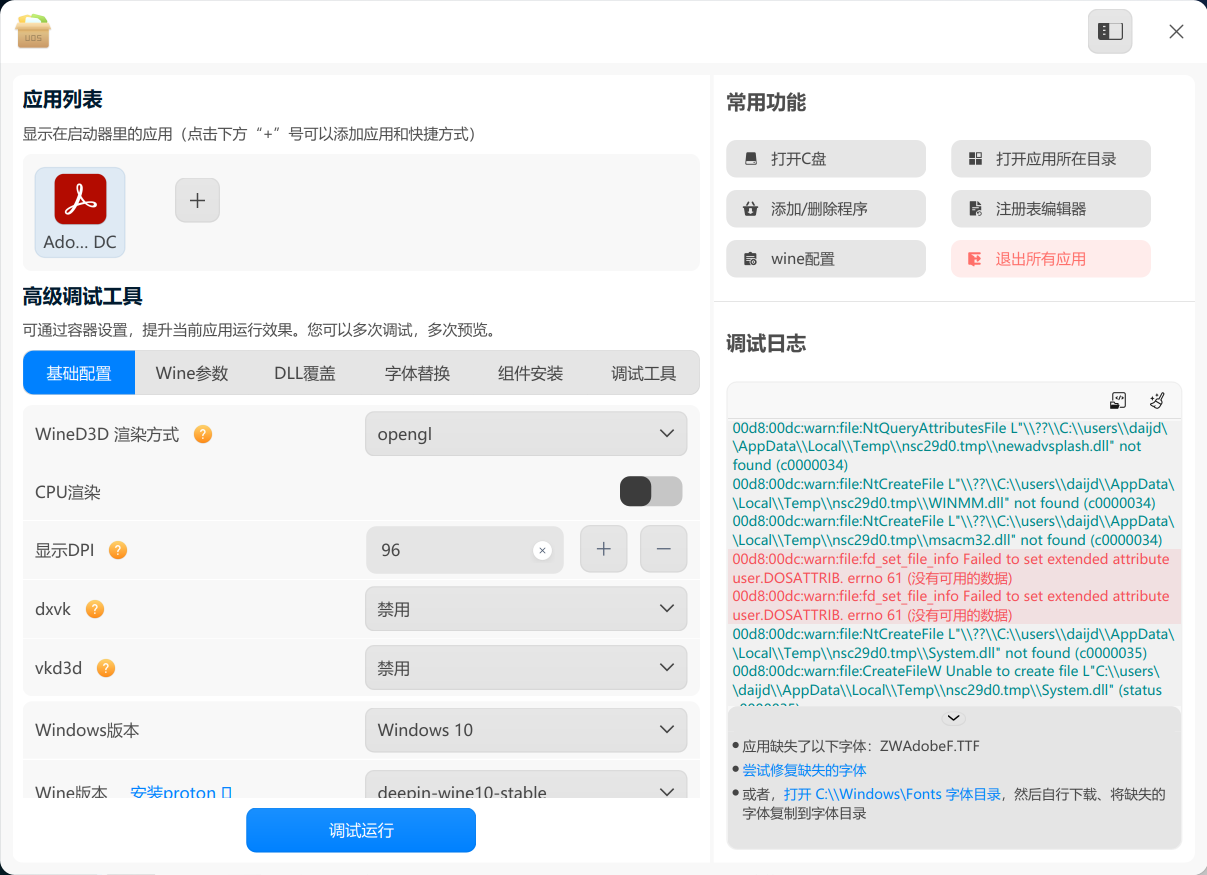Show help for WineD3D 渲染方式

point(203,434)
